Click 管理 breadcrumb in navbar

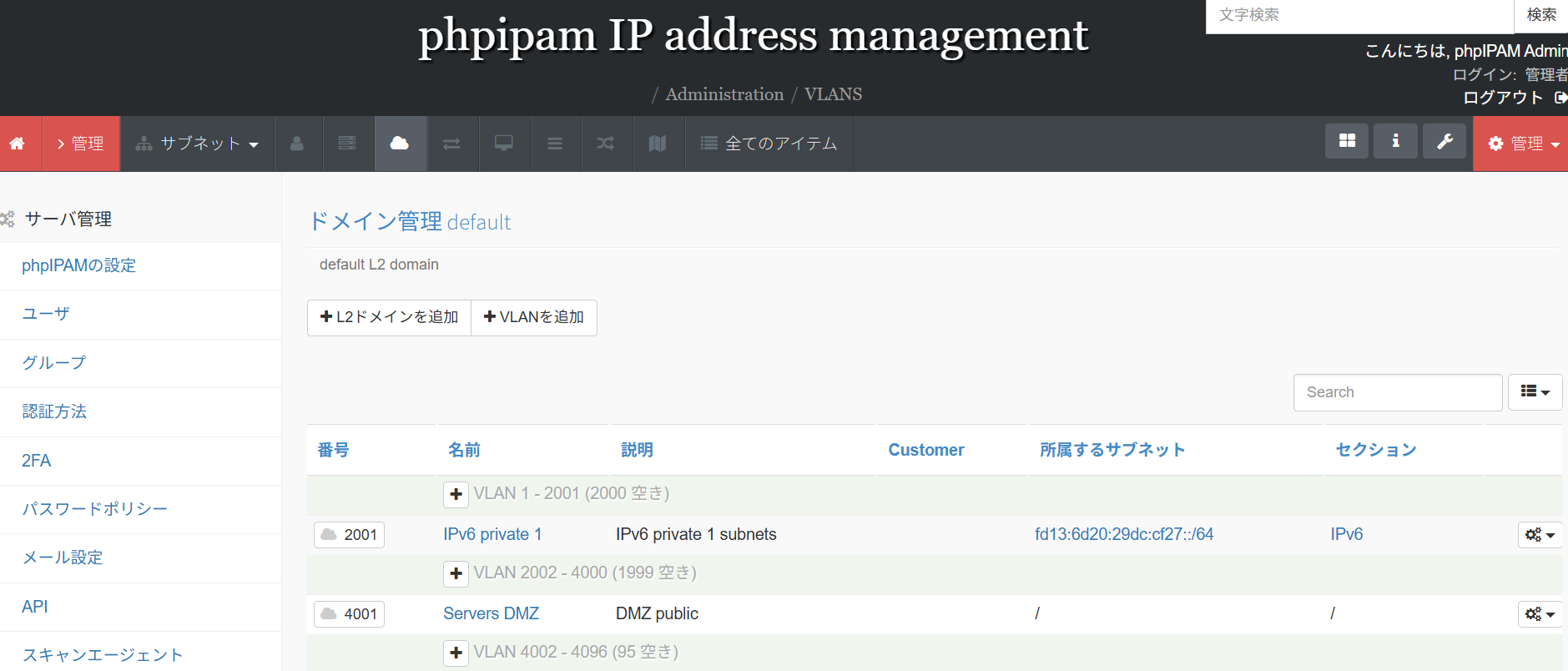click(81, 144)
